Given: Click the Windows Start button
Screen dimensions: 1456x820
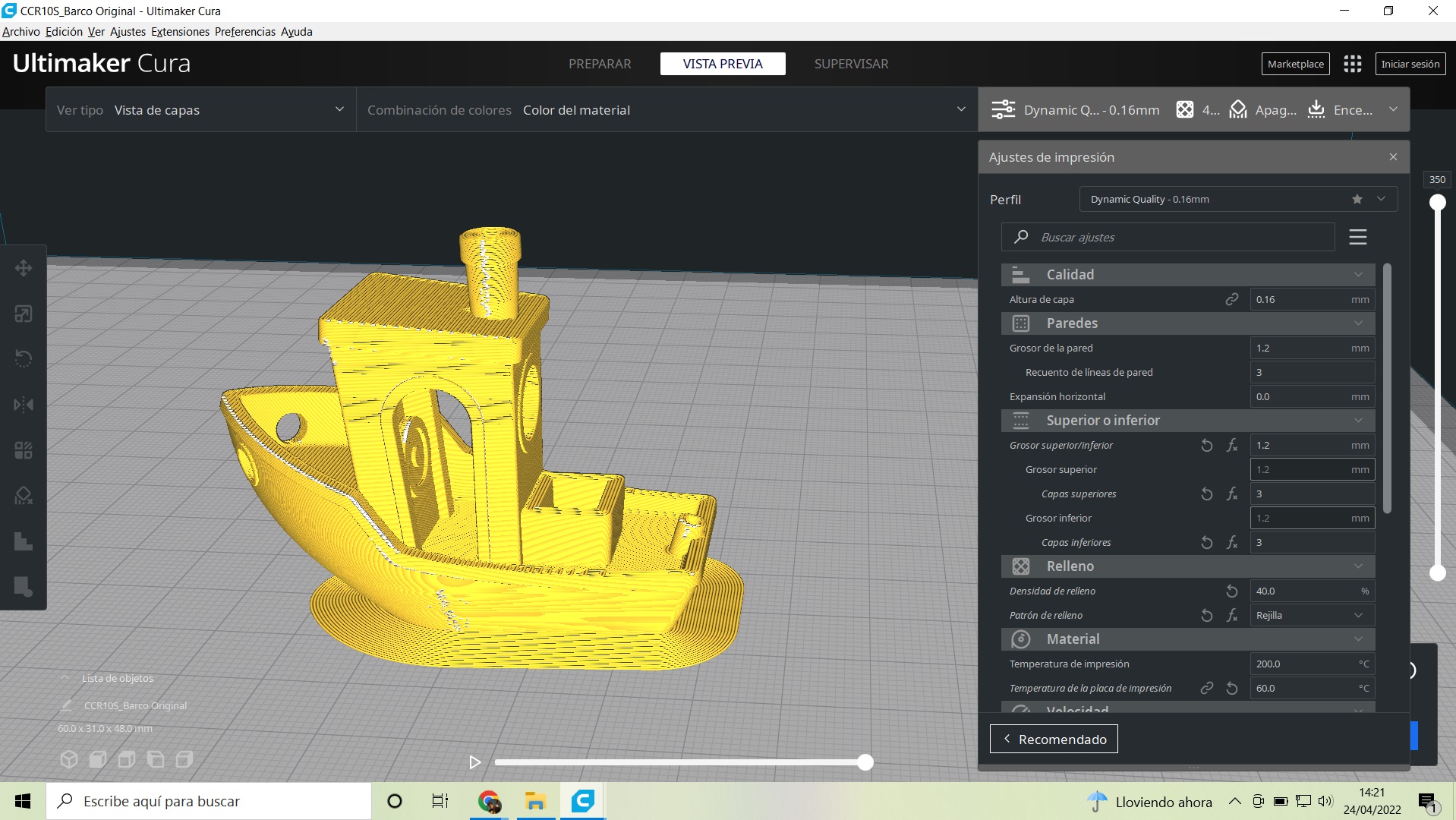Looking at the screenshot, I should [x=23, y=801].
